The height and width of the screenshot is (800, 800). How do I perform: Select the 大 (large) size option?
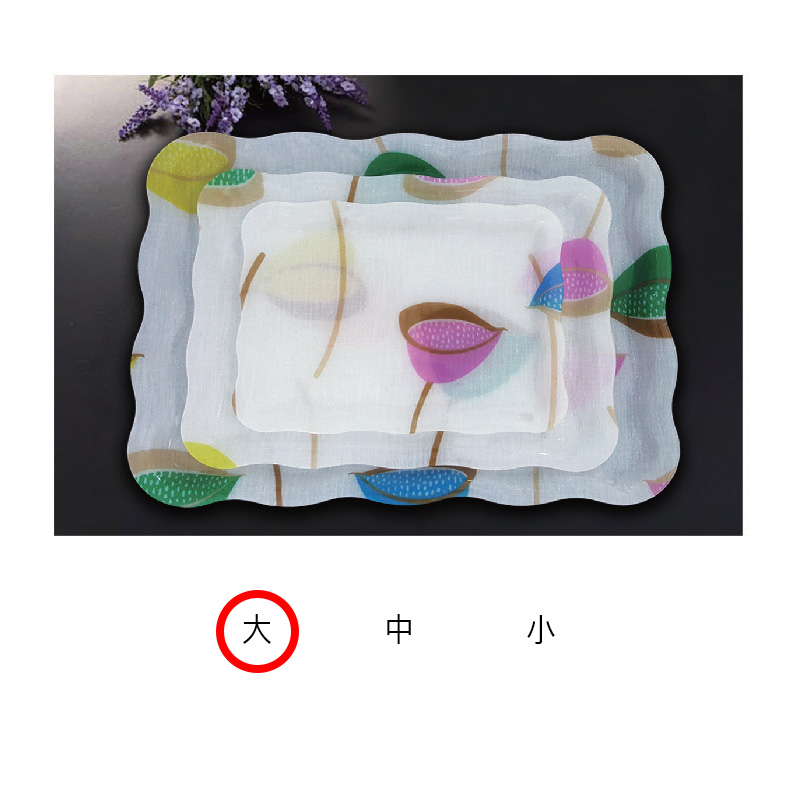[257, 630]
